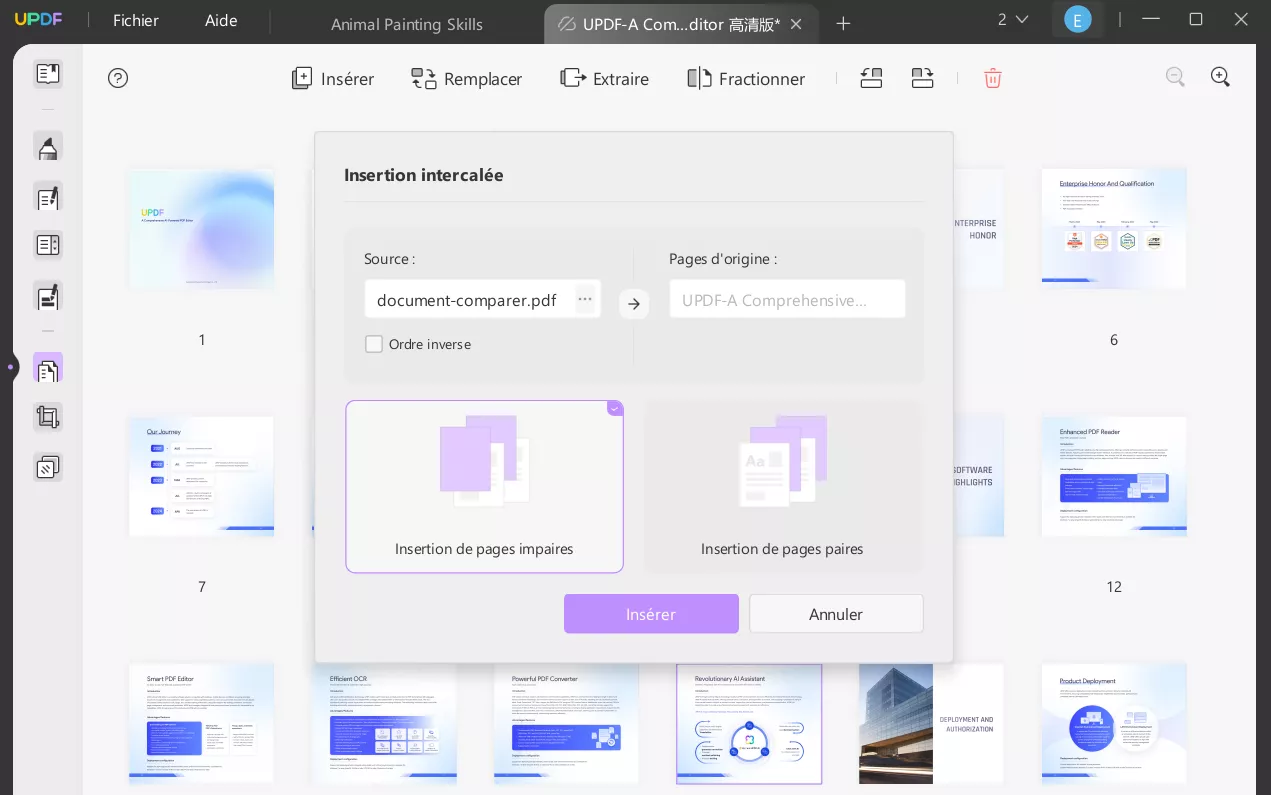Viewport: 1271px width, 795px height.
Task: Select page 7 thumbnail Our Journey
Action: (x=201, y=477)
